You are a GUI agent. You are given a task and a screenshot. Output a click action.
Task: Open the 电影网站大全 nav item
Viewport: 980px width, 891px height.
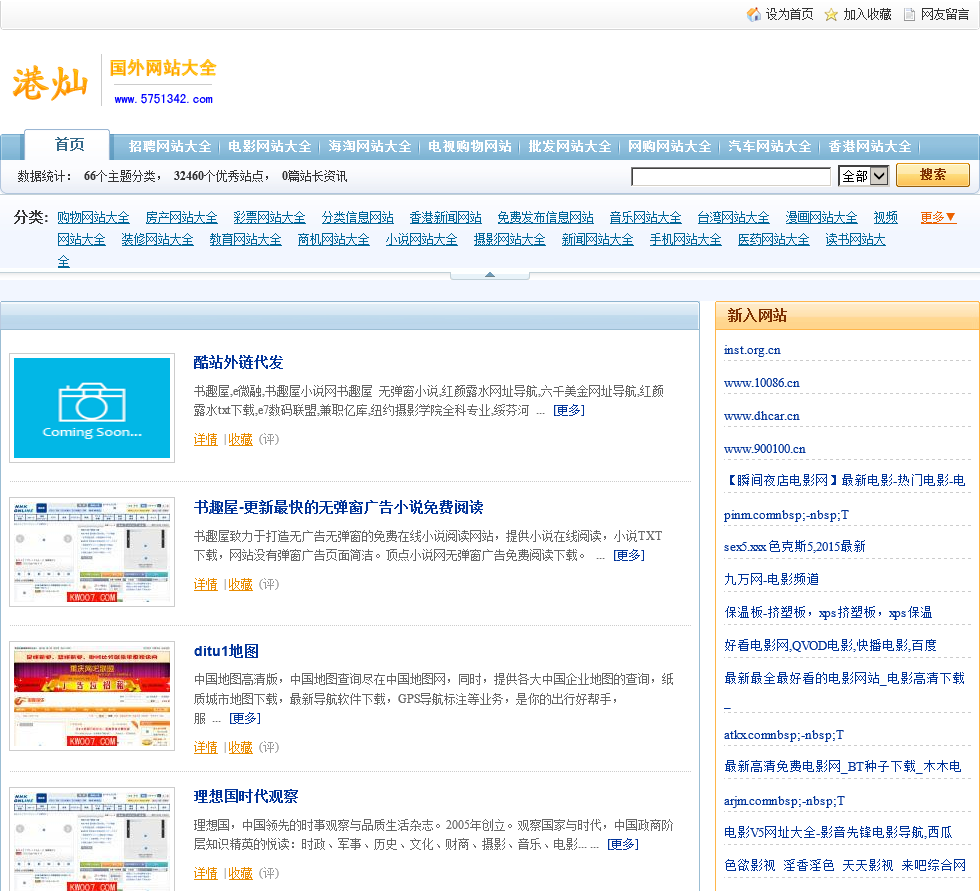pos(269,147)
